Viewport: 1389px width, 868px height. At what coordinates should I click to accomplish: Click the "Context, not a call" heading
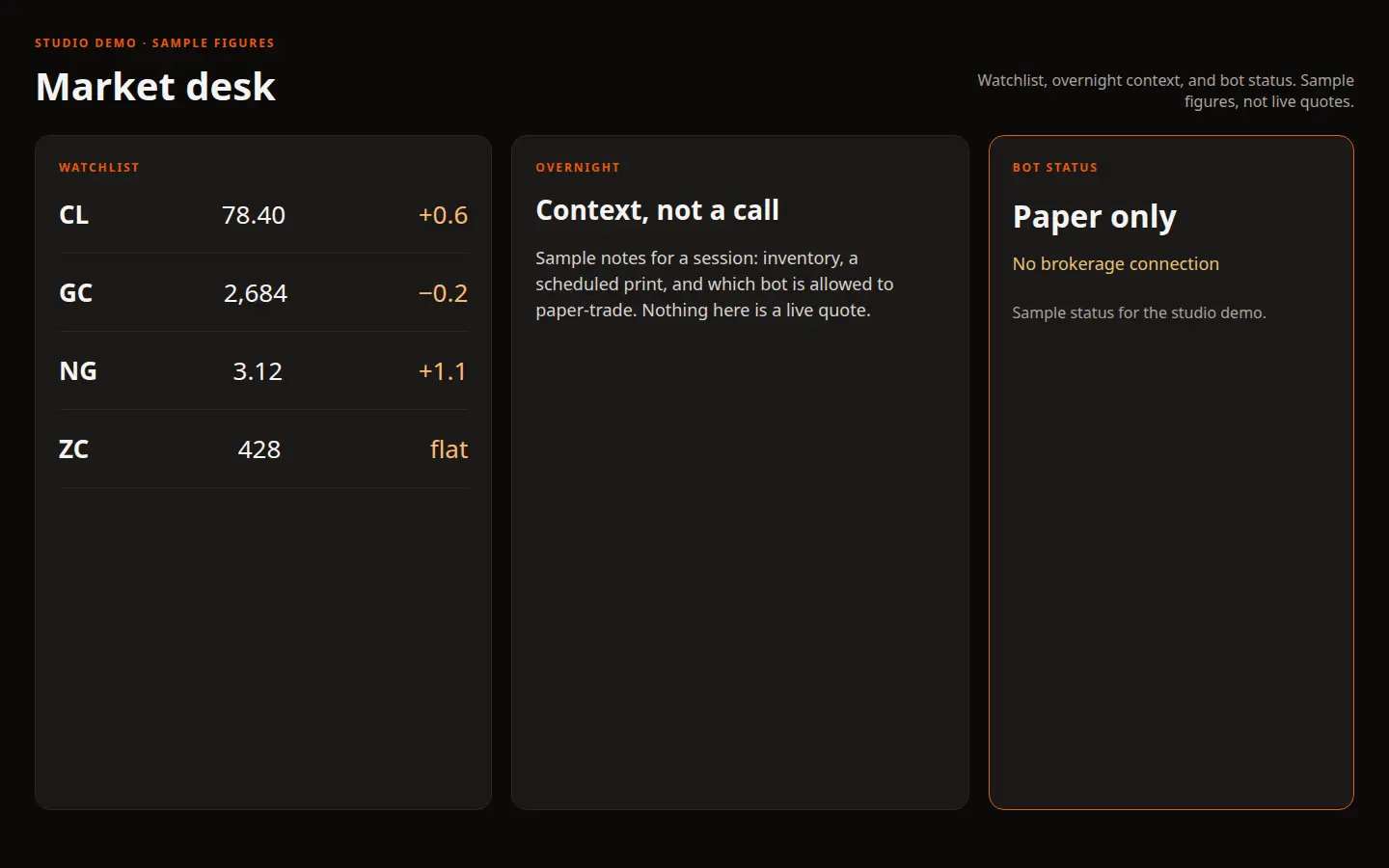click(657, 210)
